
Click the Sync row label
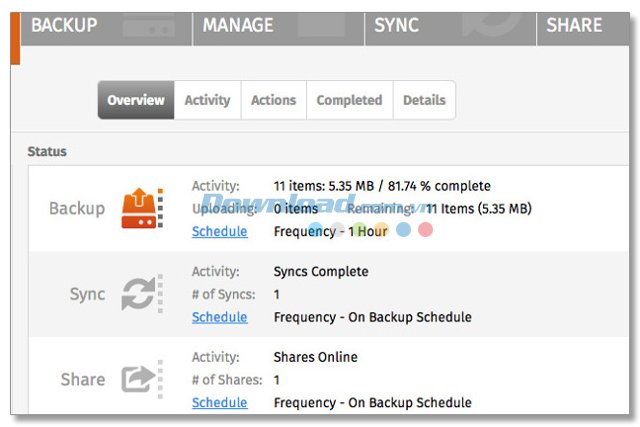[87, 294]
